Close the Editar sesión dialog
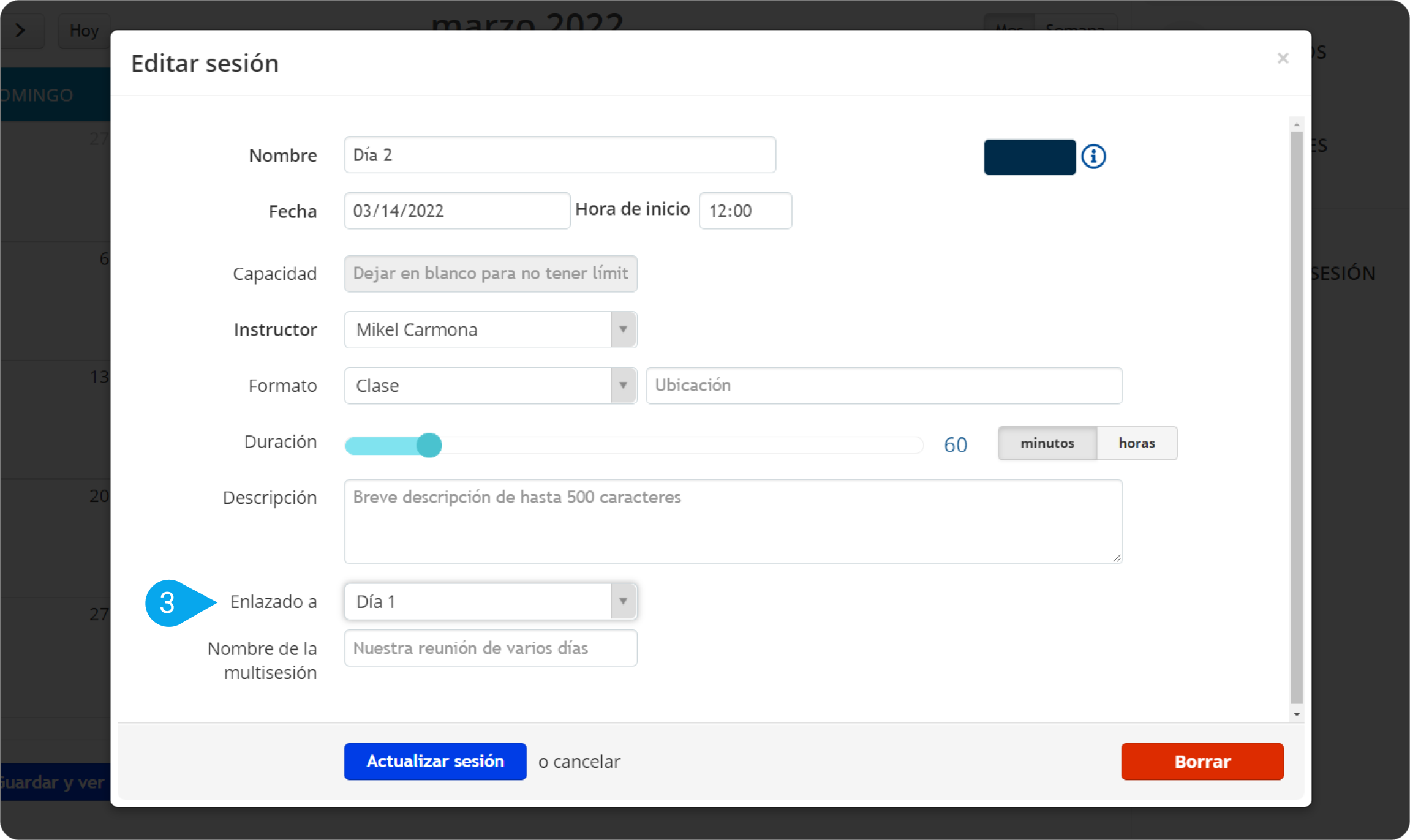The image size is (1410, 840). click(x=1283, y=59)
